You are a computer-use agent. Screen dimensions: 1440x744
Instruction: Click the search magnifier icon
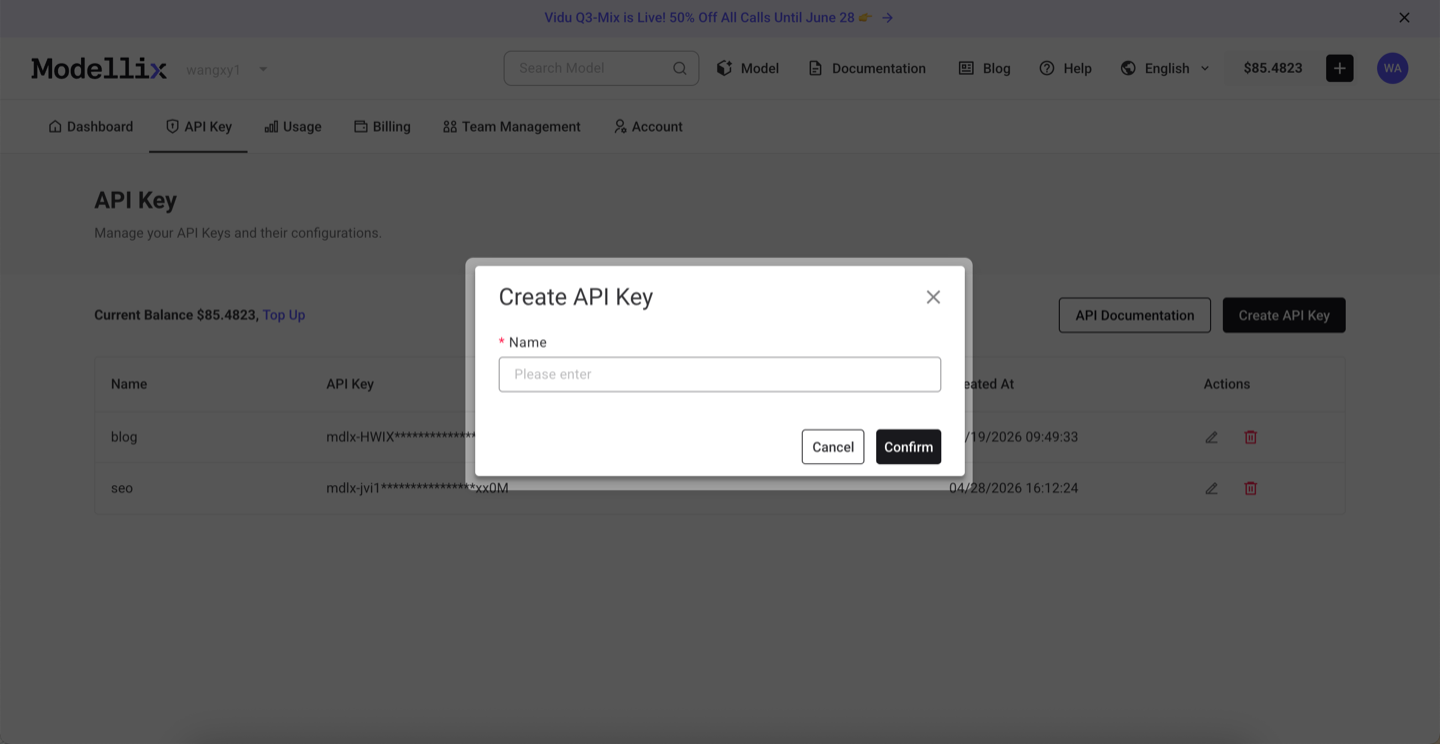680,68
